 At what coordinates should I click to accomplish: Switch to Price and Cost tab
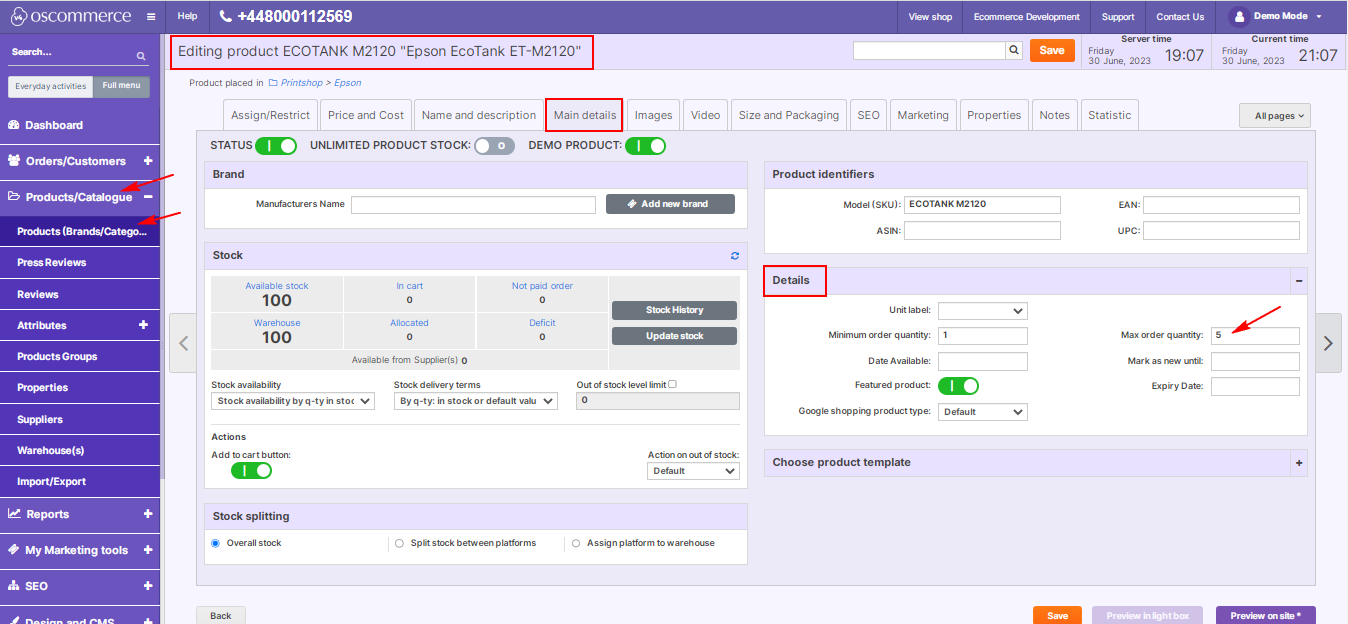click(366, 115)
